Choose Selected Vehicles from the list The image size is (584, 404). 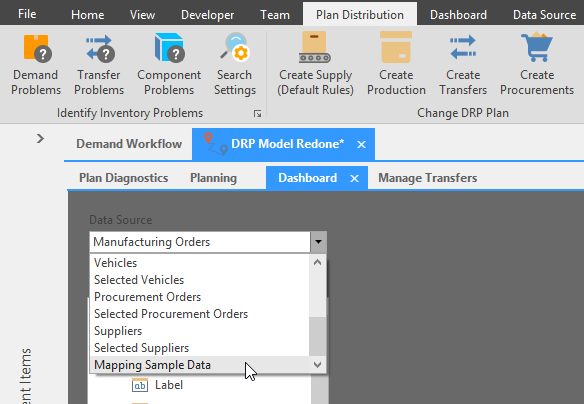tap(200, 280)
